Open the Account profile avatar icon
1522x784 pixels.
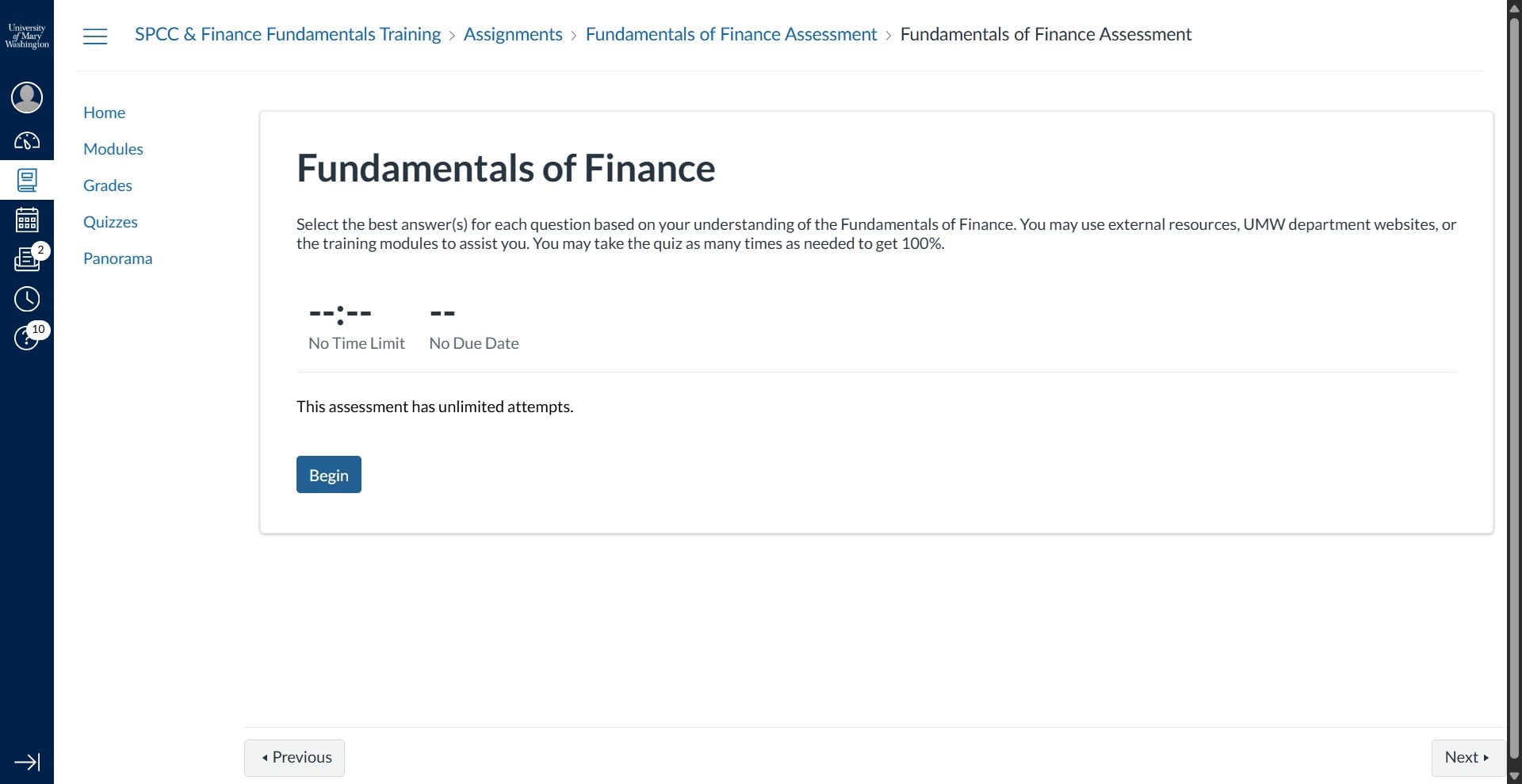pyautogui.click(x=27, y=98)
